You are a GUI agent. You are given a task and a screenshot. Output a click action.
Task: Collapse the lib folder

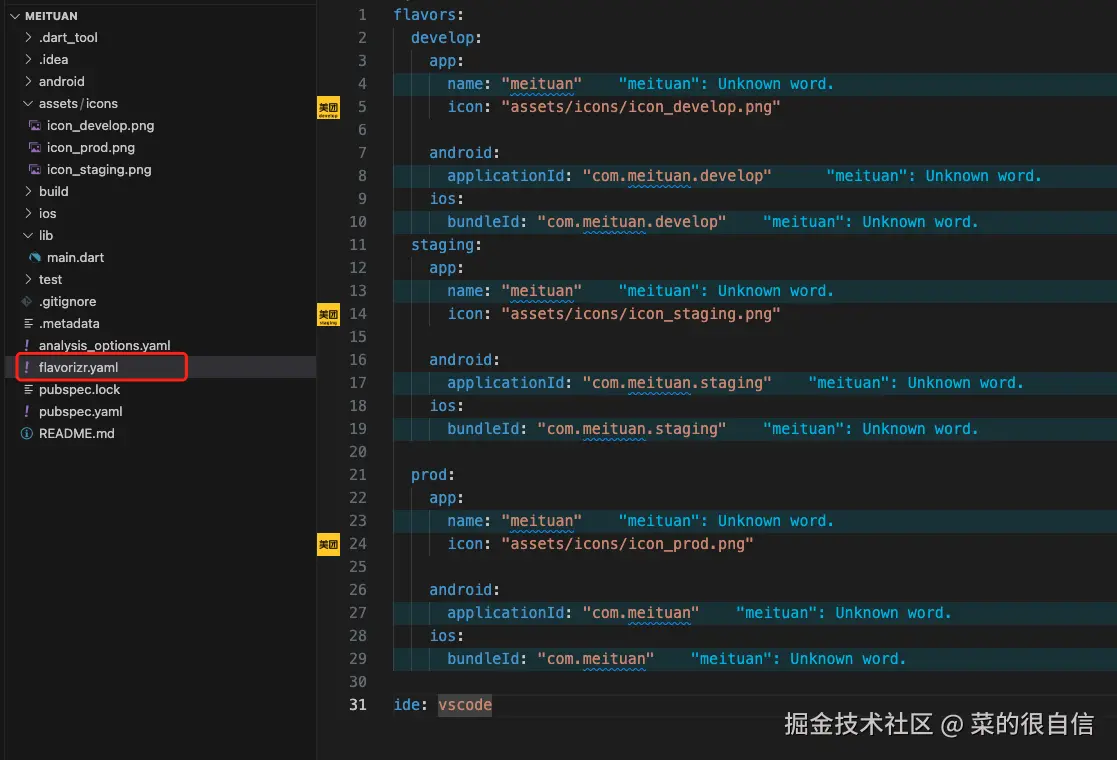click(x=28, y=235)
